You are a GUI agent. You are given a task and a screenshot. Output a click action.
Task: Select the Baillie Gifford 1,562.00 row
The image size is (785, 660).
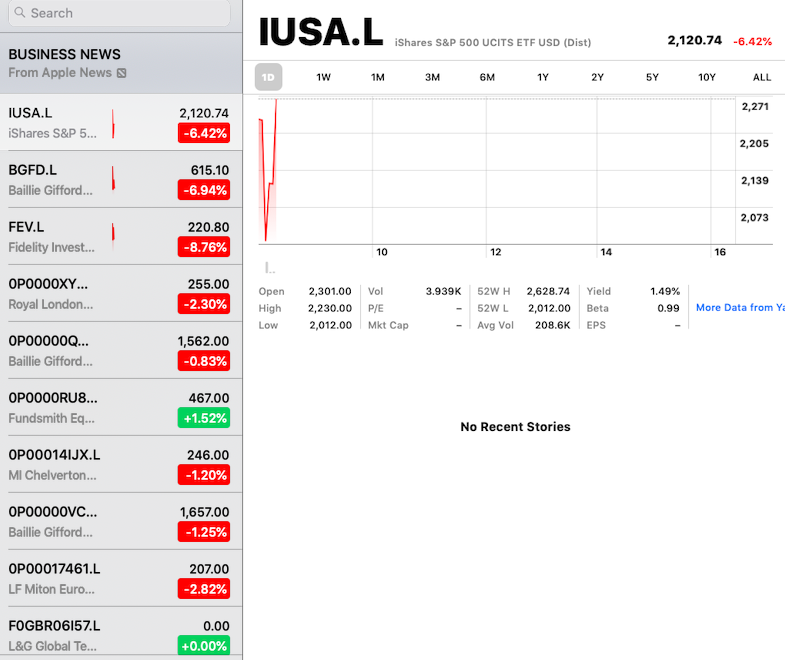121,351
